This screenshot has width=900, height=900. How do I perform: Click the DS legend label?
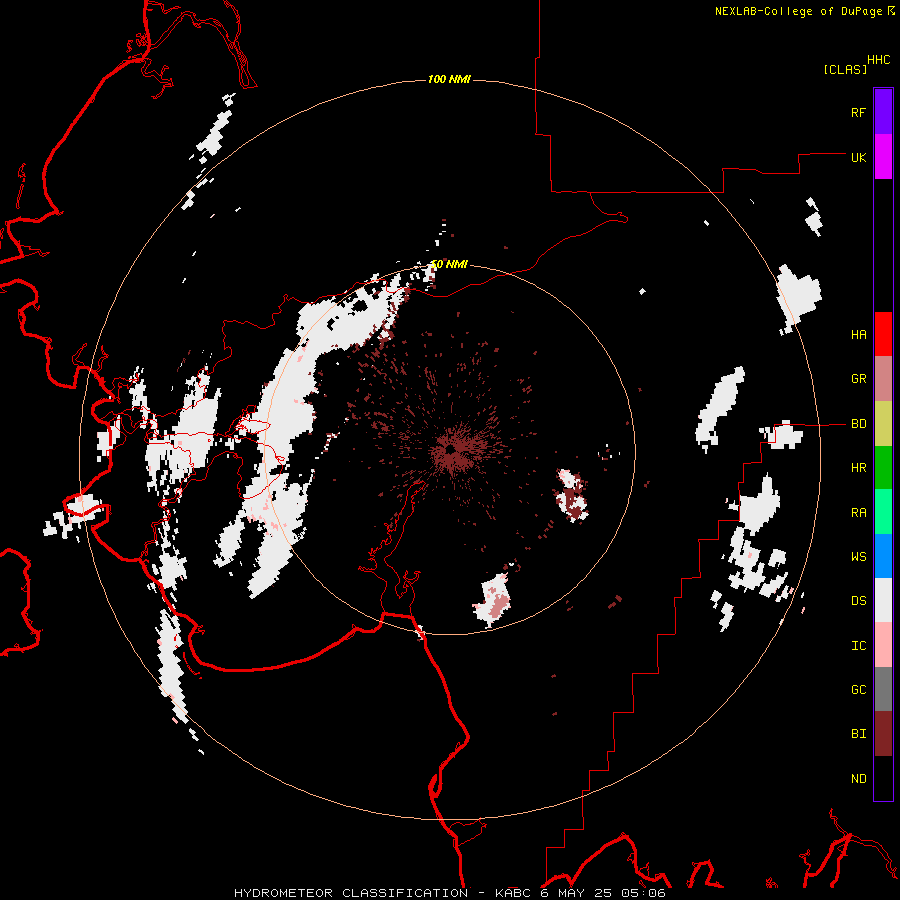859,601
